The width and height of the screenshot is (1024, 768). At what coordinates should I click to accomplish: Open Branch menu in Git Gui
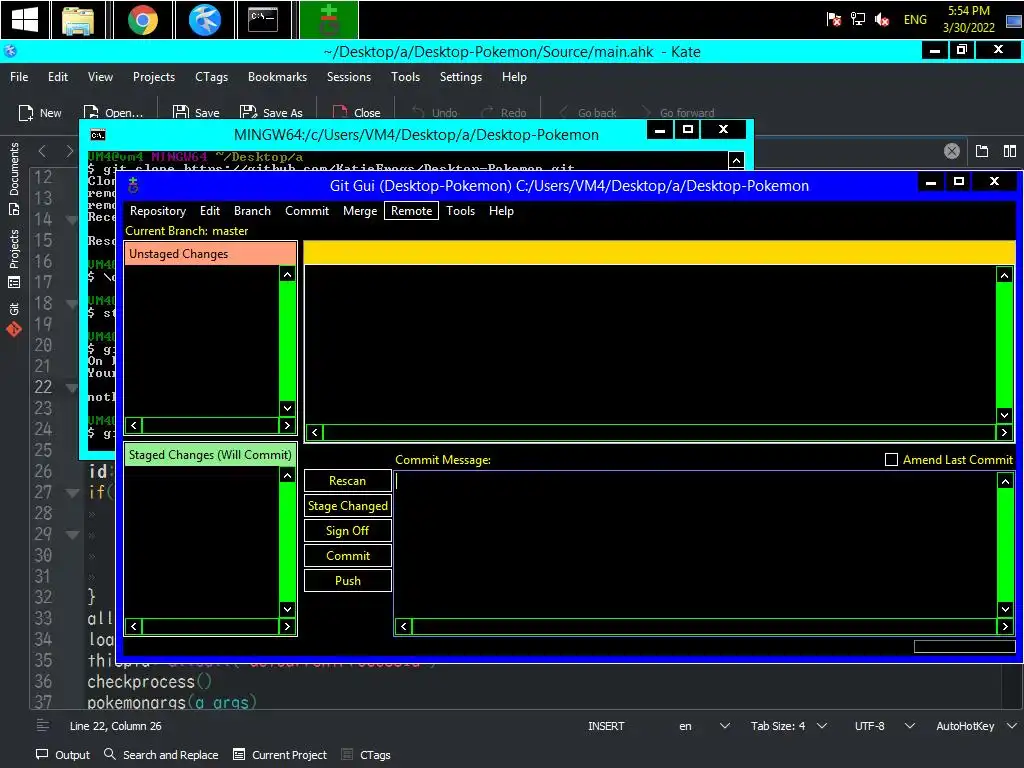pyautogui.click(x=252, y=211)
